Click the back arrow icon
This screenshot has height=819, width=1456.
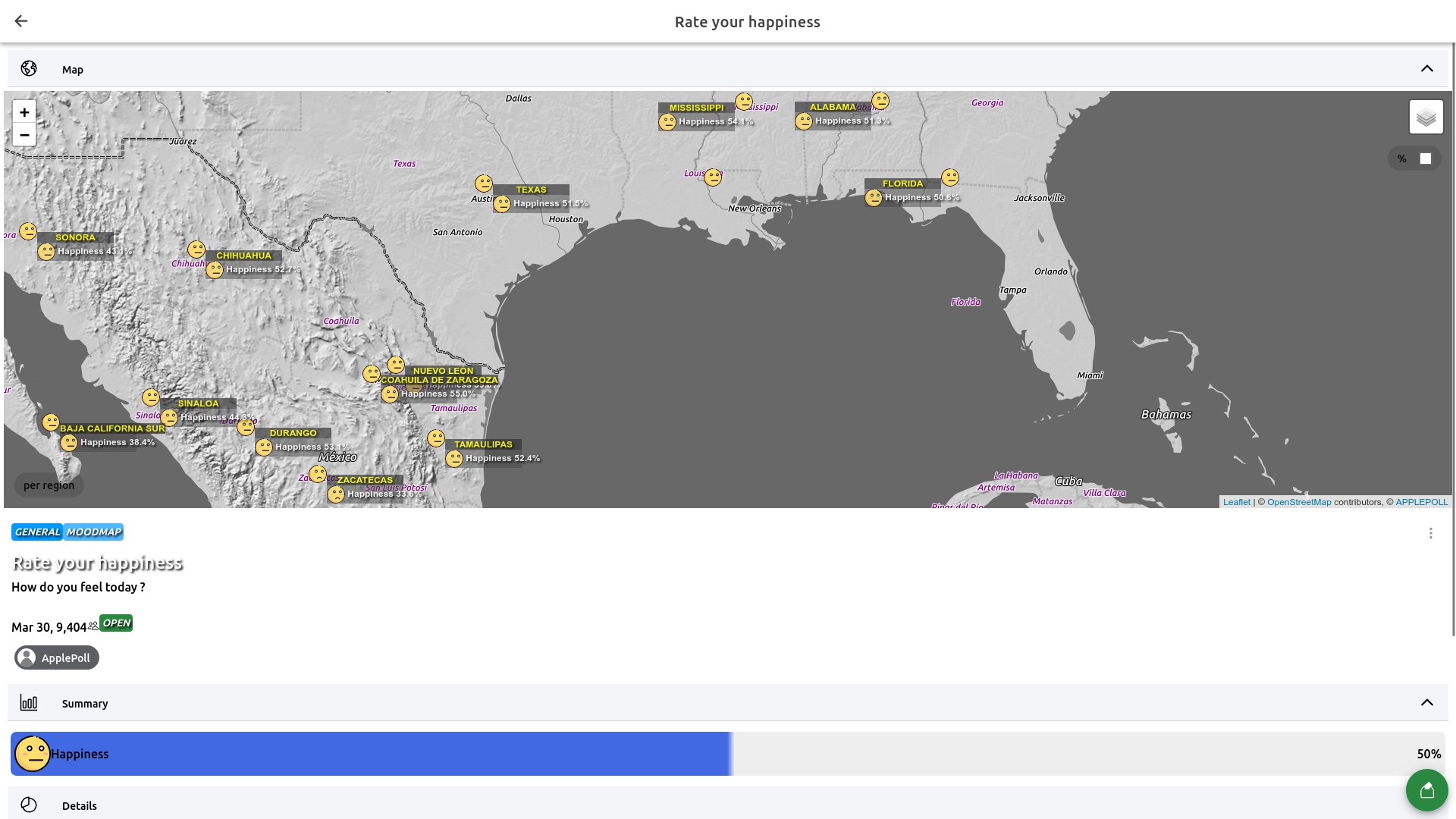click(x=21, y=21)
